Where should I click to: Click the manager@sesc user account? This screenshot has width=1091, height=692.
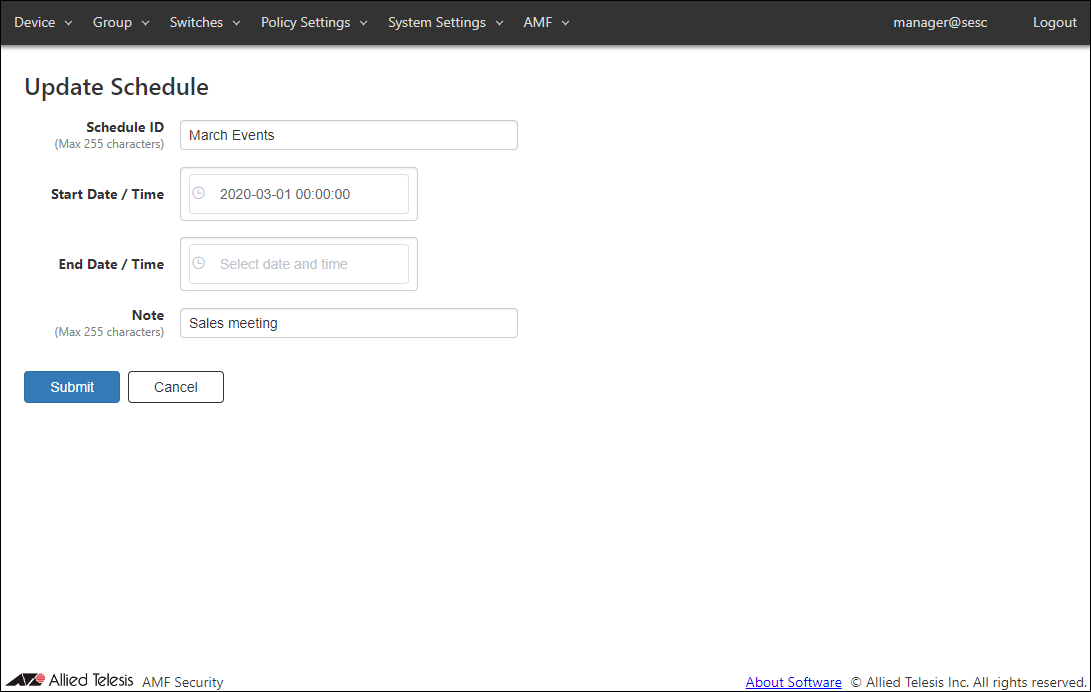coord(940,23)
